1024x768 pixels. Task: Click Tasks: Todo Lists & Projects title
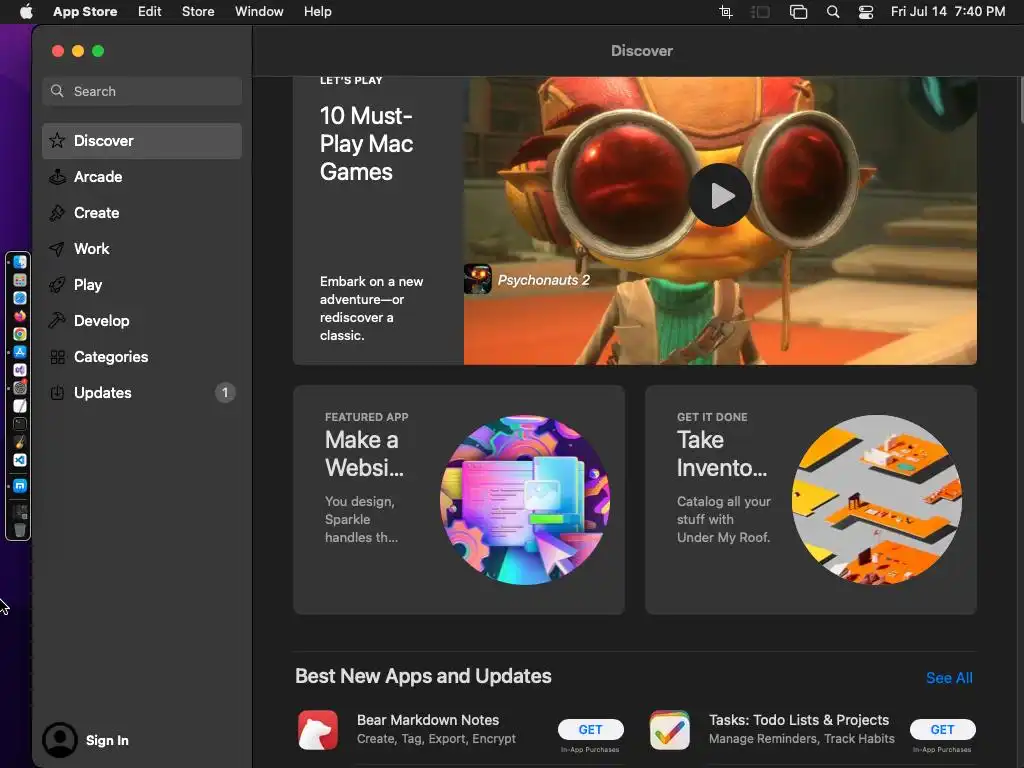(799, 720)
